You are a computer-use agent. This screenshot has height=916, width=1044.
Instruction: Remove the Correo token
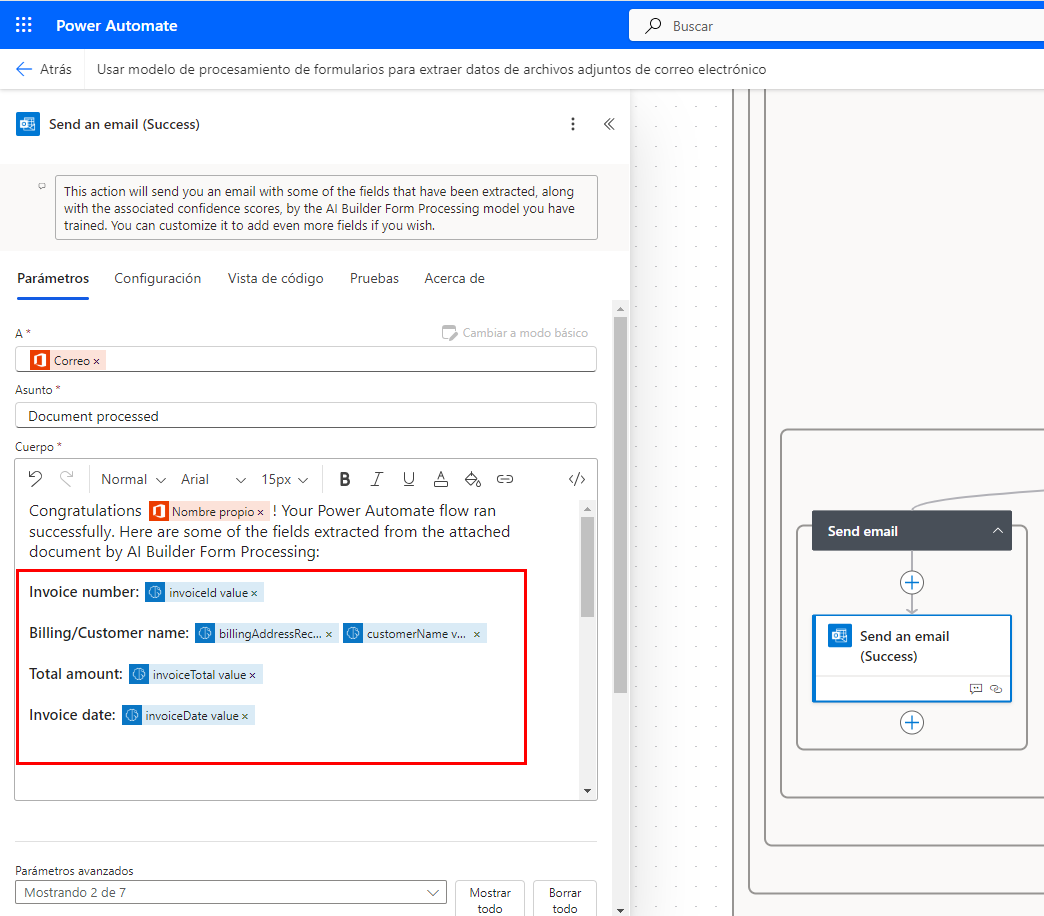point(97,361)
